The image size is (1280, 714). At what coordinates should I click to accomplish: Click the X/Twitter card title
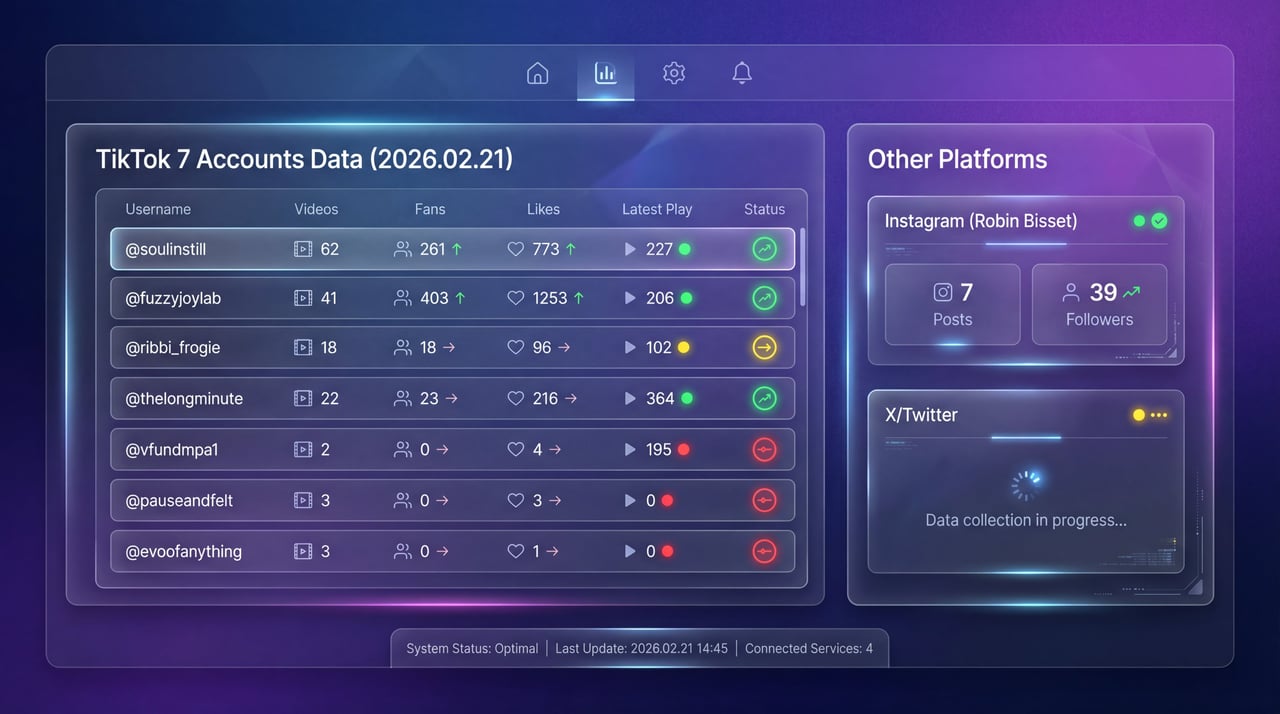click(921, 415)
